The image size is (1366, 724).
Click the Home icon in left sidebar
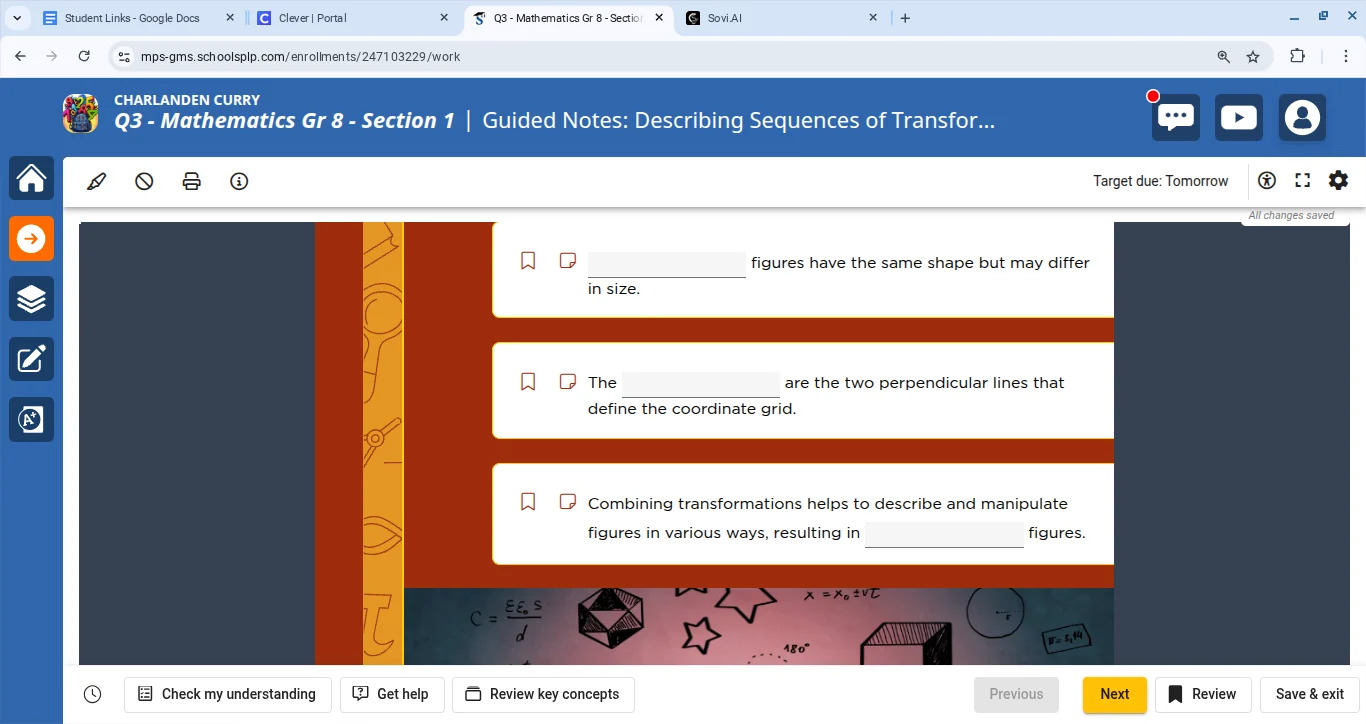coord(31,179)
